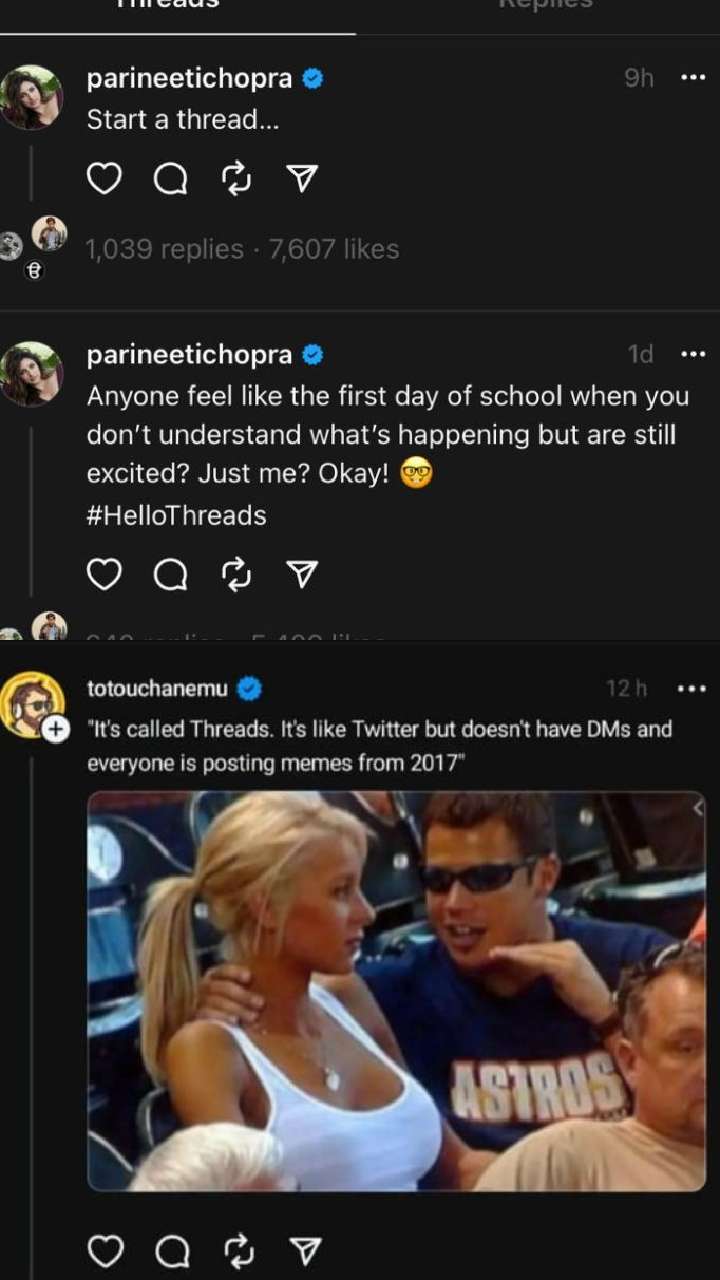Like the "Start a thread..." post

click(x=104, y=179)
